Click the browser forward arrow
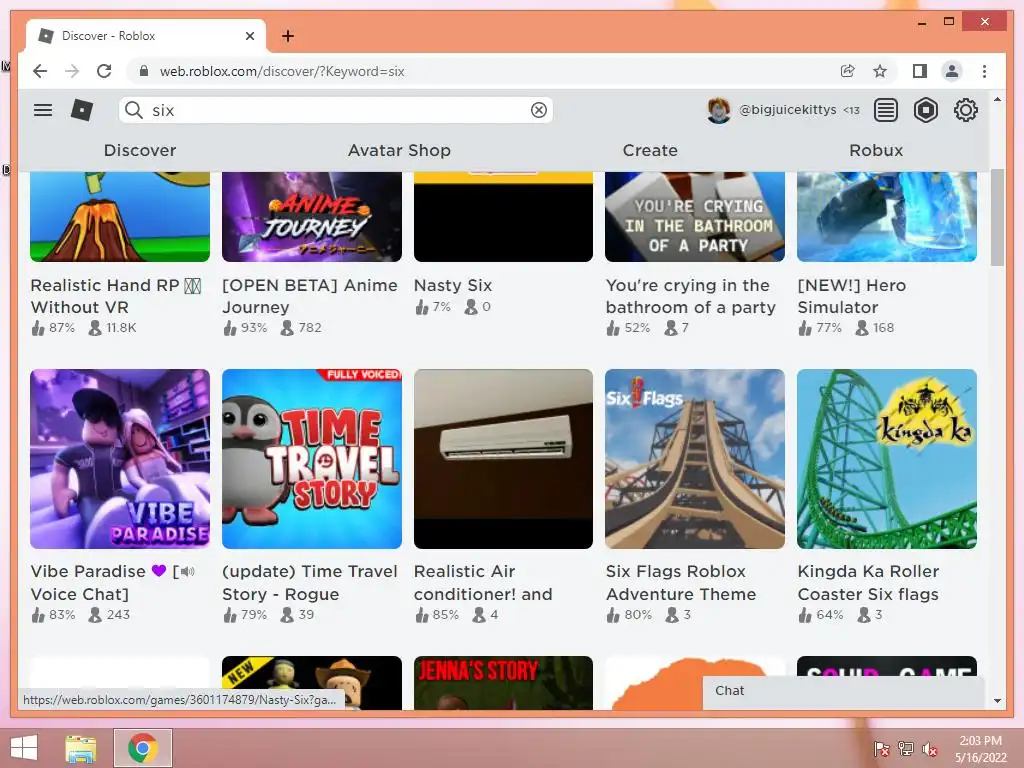 pos(72,71)
